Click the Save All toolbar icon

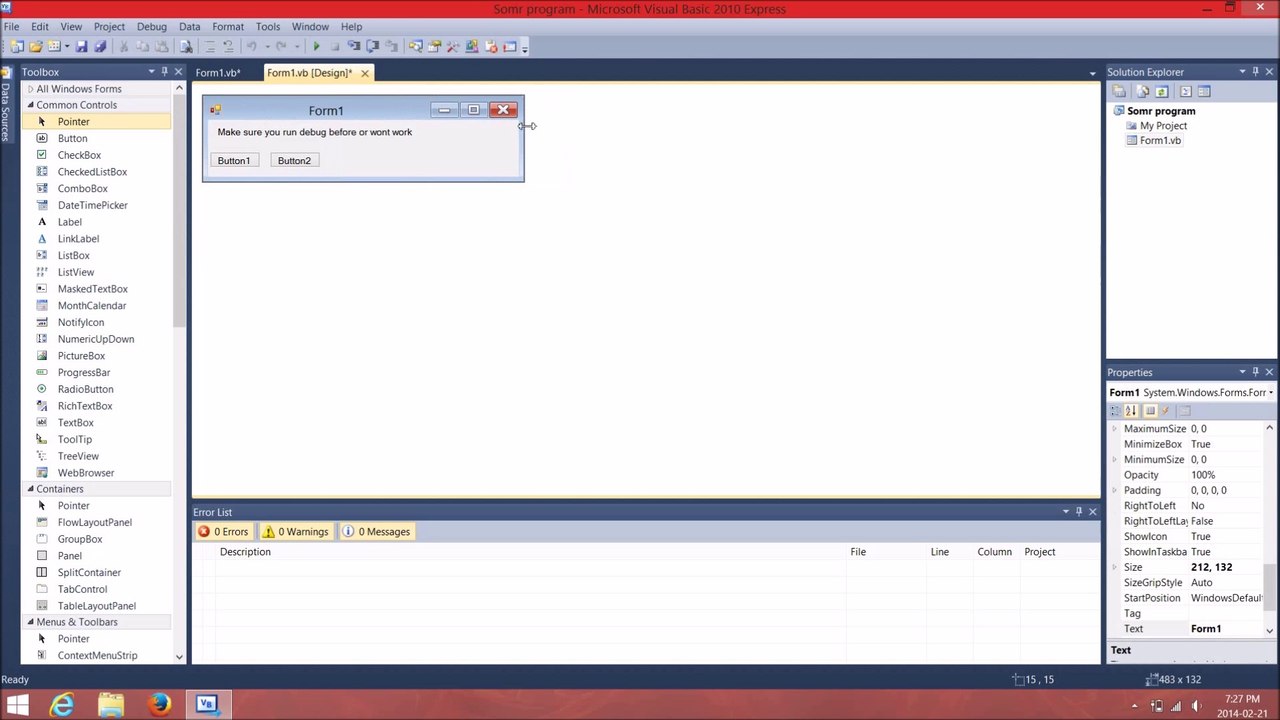click(100, 46)
